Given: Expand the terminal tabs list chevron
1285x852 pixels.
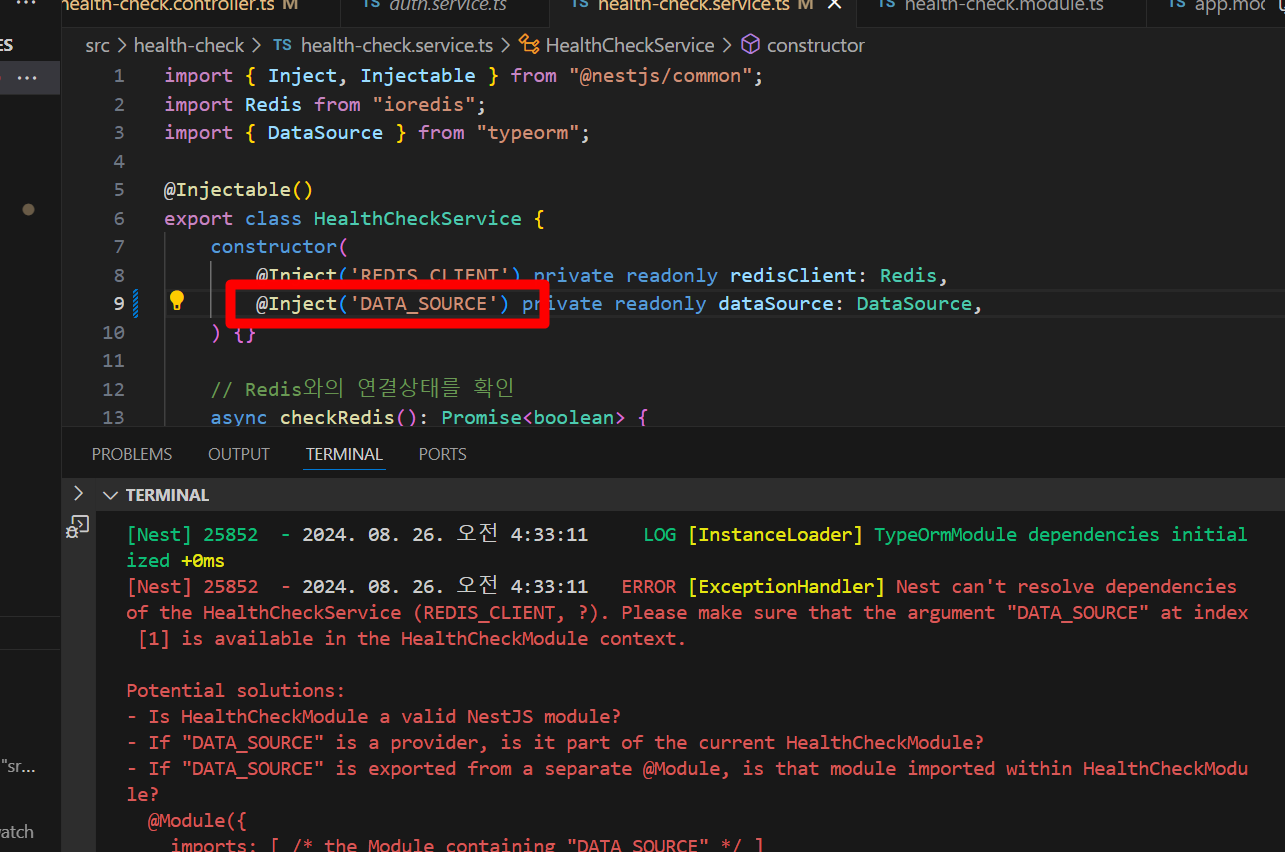Looking at the screenshot, I should 78,493.
